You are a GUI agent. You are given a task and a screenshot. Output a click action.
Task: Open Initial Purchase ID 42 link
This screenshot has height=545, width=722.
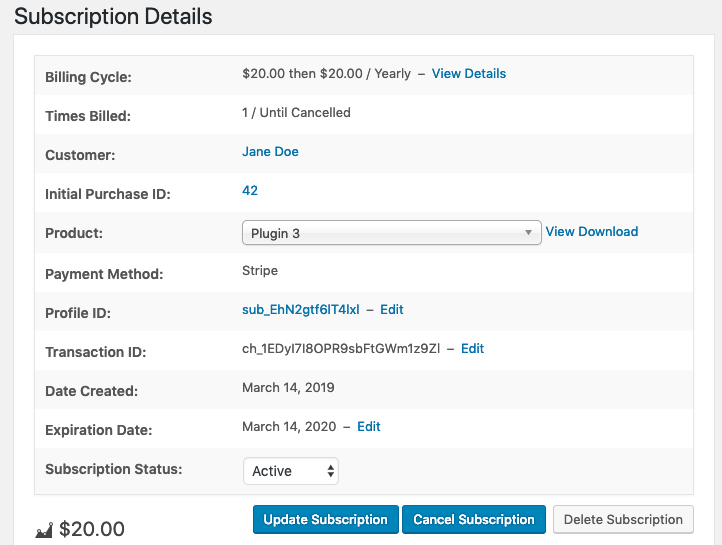[x=250, y=191]
